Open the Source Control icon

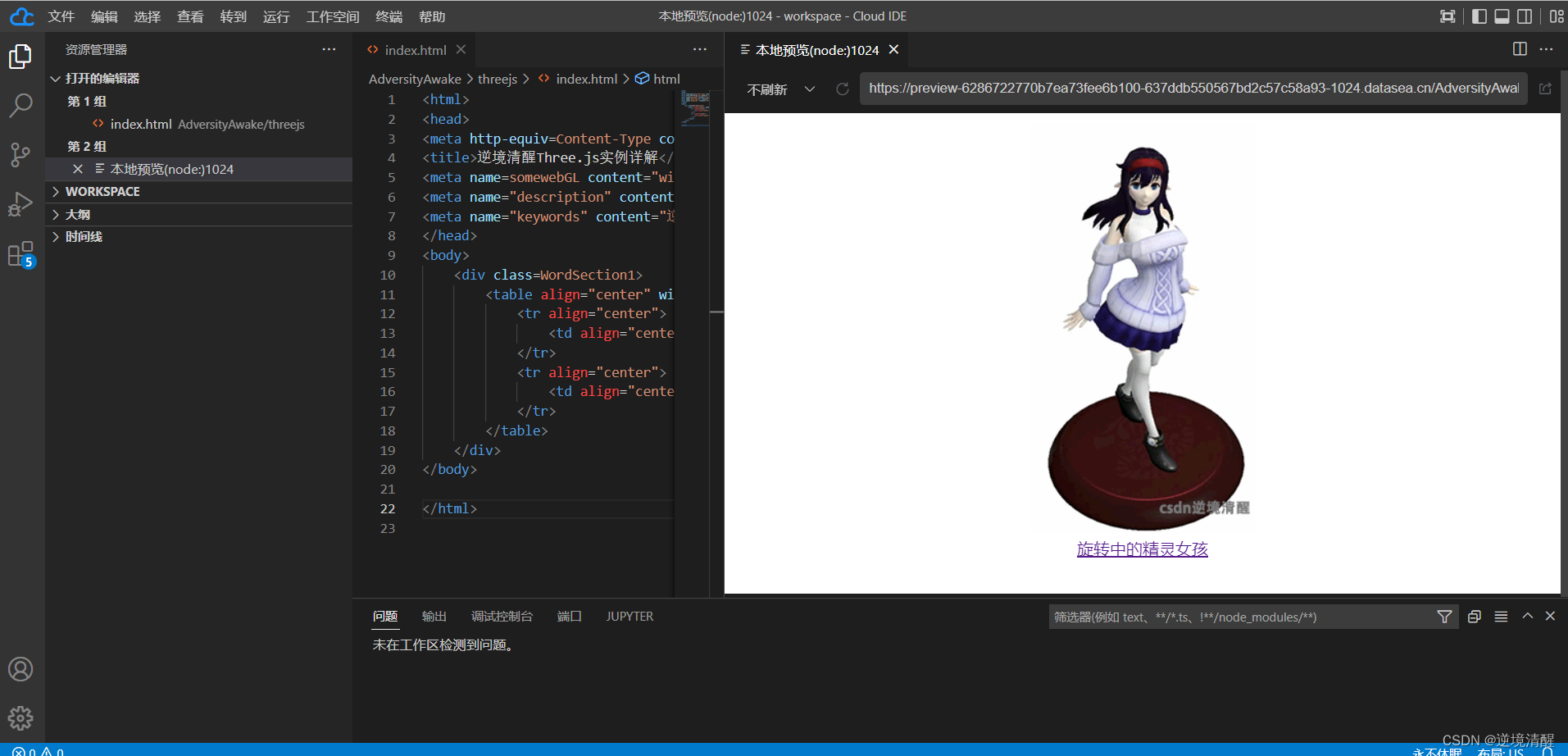pos(20,154)
